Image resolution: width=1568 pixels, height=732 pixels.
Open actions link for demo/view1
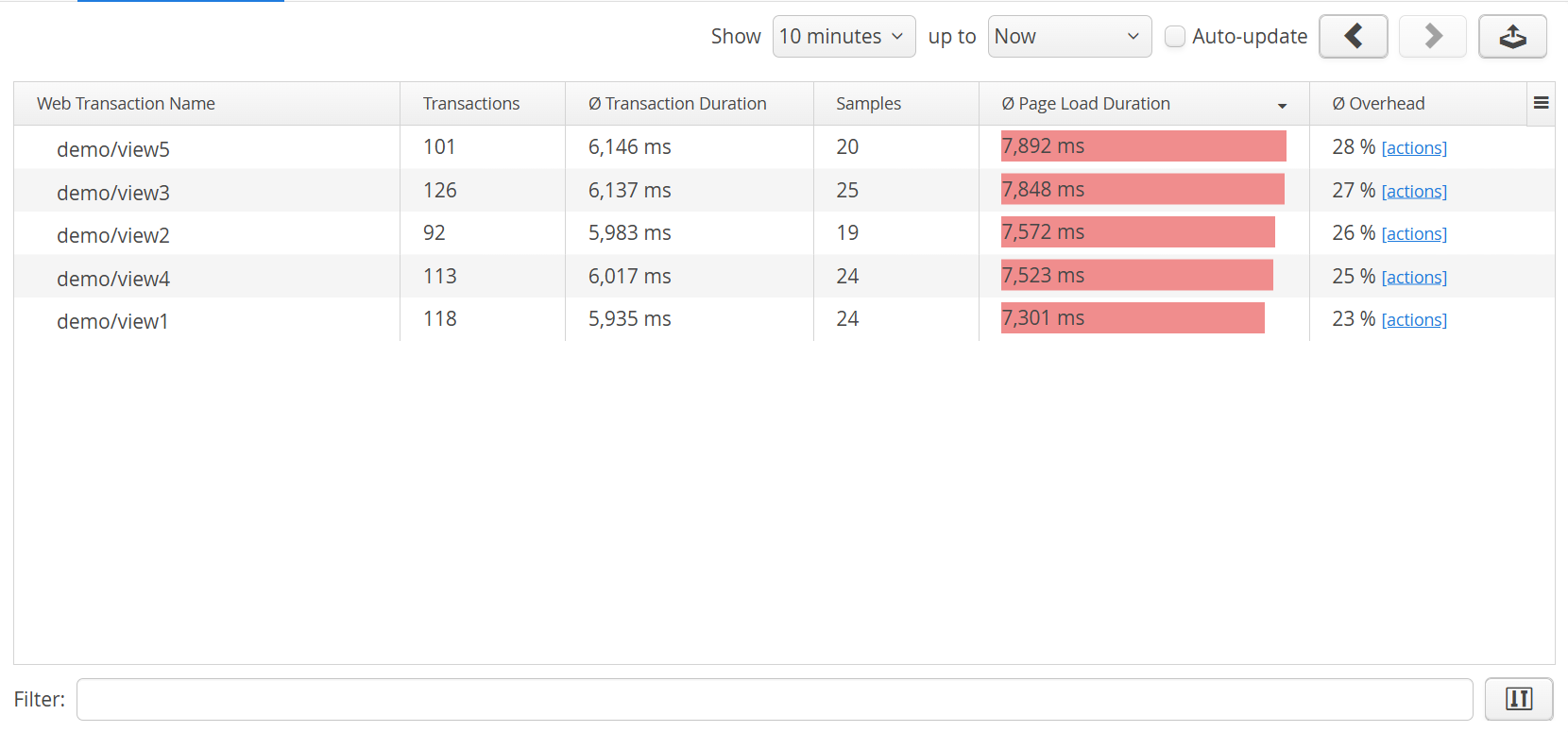(1414, 320)
